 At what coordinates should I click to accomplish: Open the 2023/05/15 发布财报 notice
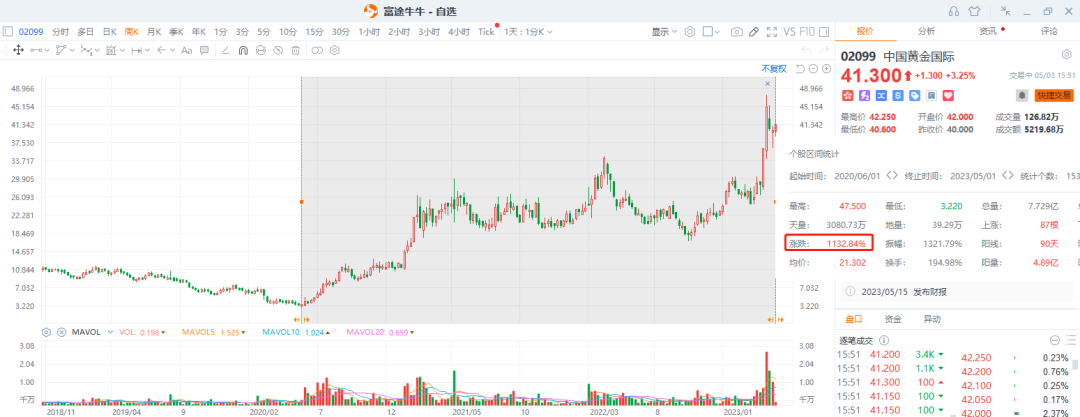tap(957, 292)
